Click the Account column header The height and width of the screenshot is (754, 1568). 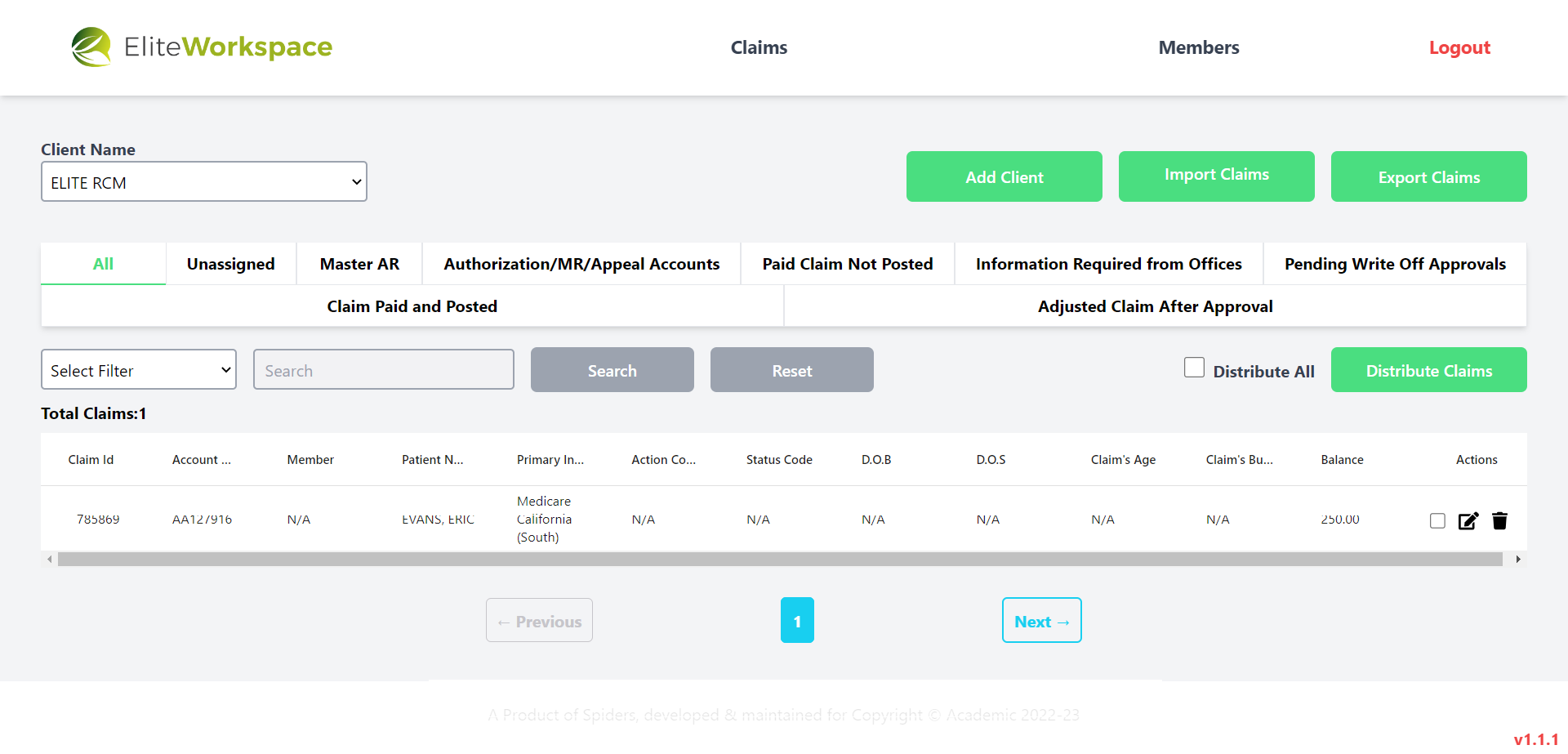(202, 460)
